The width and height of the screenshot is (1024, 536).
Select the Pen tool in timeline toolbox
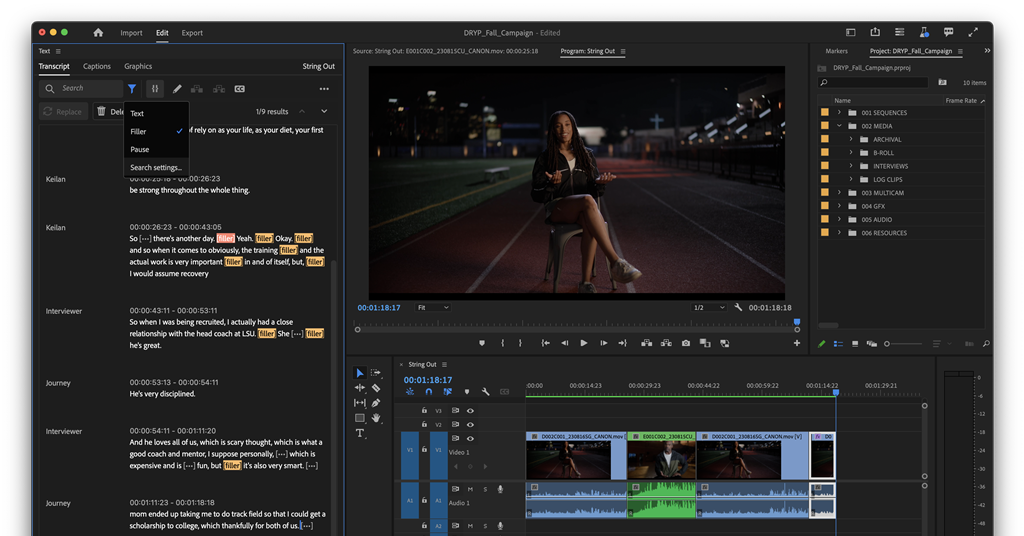pyautogui.click(x=376, y=403)
